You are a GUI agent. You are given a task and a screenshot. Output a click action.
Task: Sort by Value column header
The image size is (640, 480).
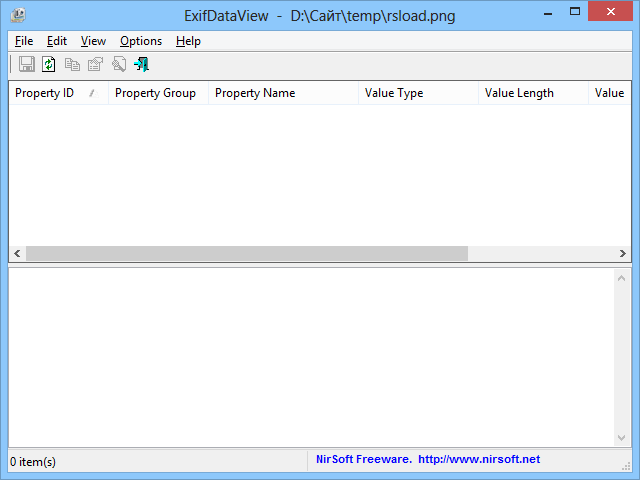pyautogui.click(x=610, y=93)
